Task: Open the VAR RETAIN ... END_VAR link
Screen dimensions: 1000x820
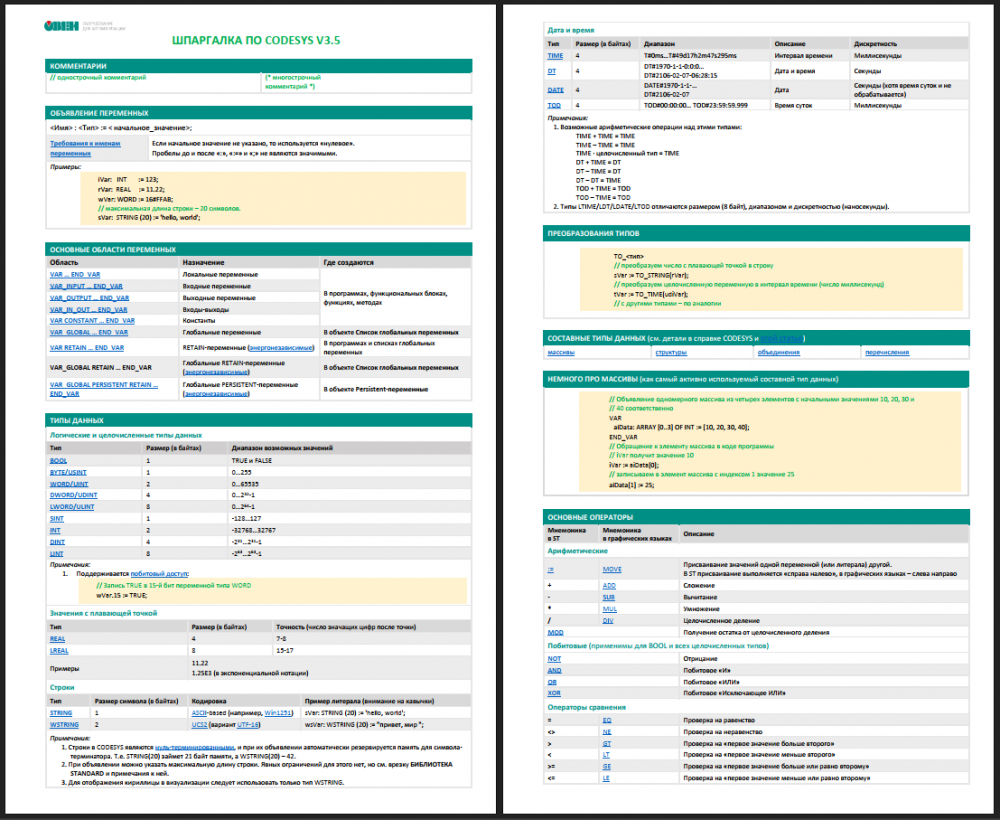Action: (87, 348)
